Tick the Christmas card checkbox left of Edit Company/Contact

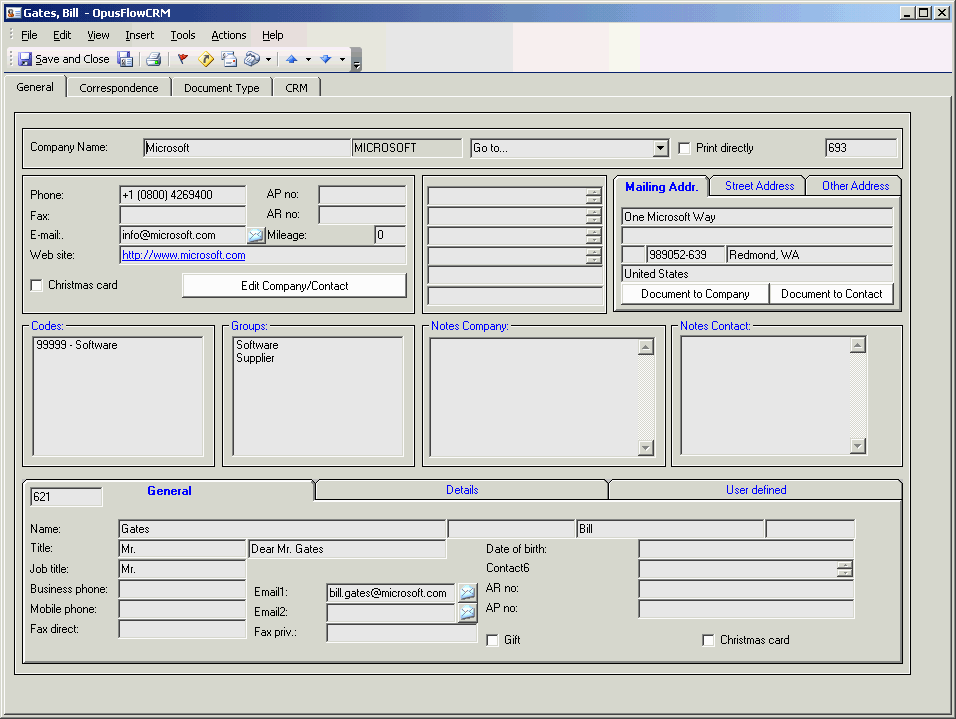point(37,285)
